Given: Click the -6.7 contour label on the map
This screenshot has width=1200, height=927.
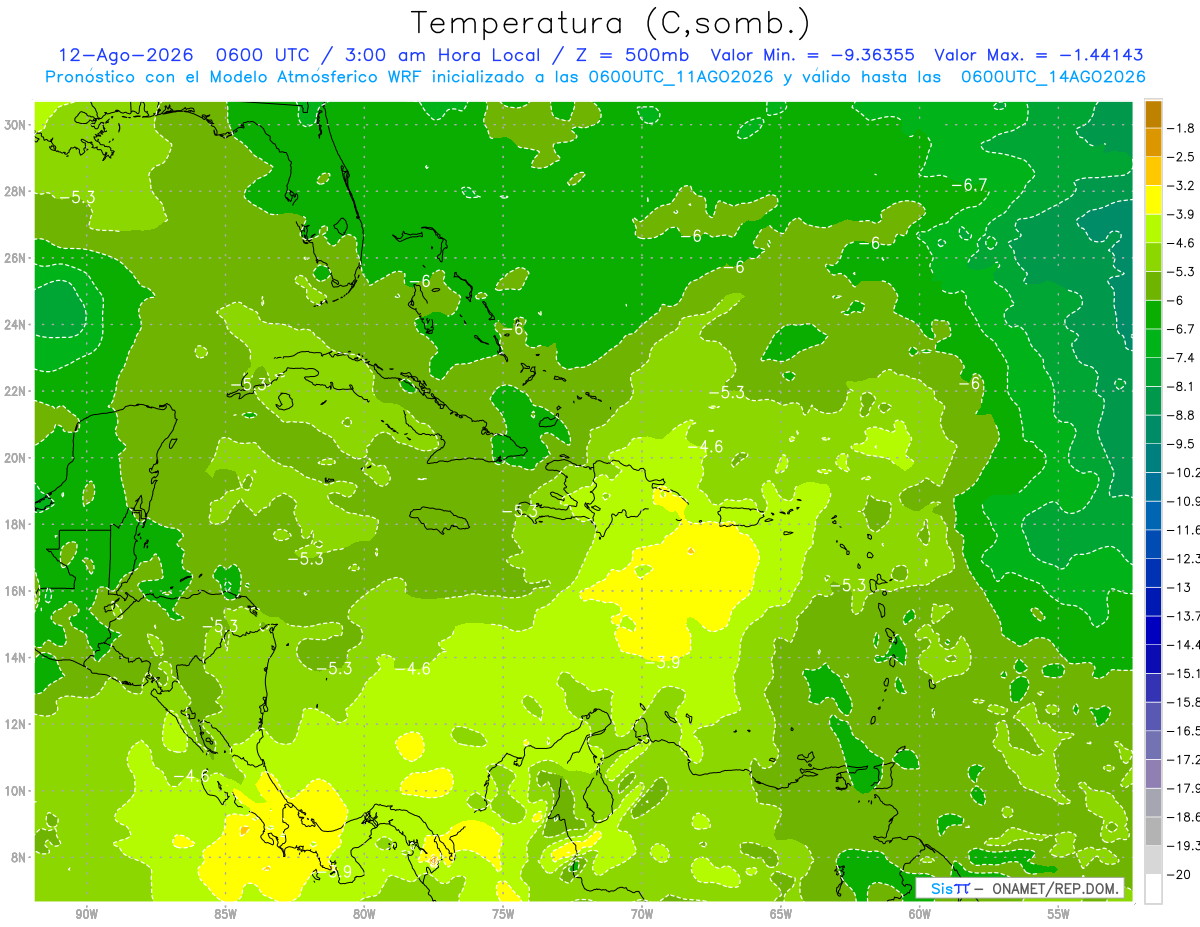Looking at the screenshot, I should pyautogui.click(x=969, y=185).
